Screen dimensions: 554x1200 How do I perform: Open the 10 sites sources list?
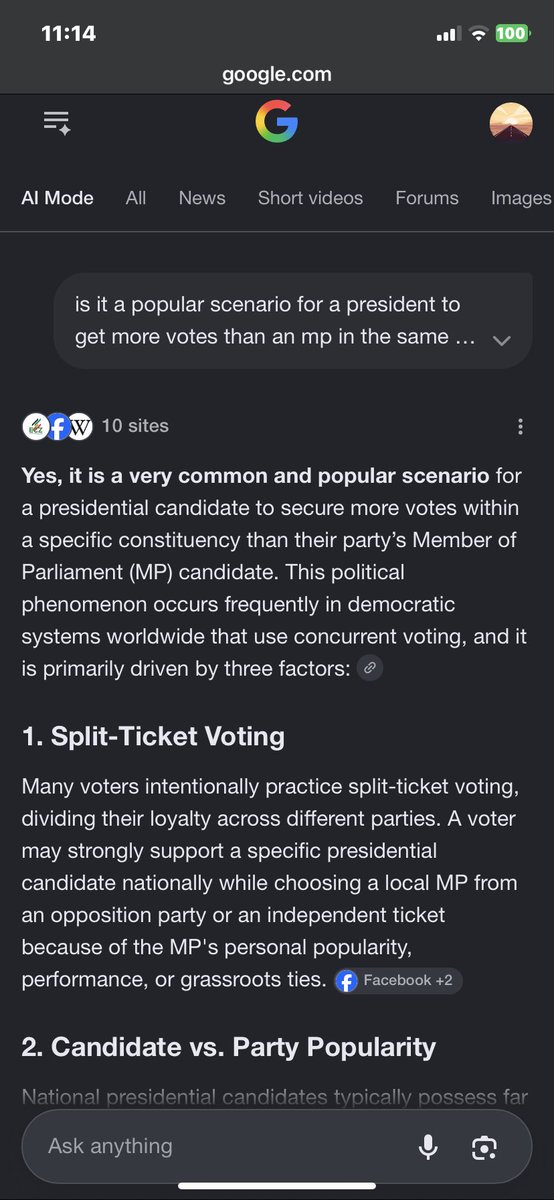pos(135,426)
